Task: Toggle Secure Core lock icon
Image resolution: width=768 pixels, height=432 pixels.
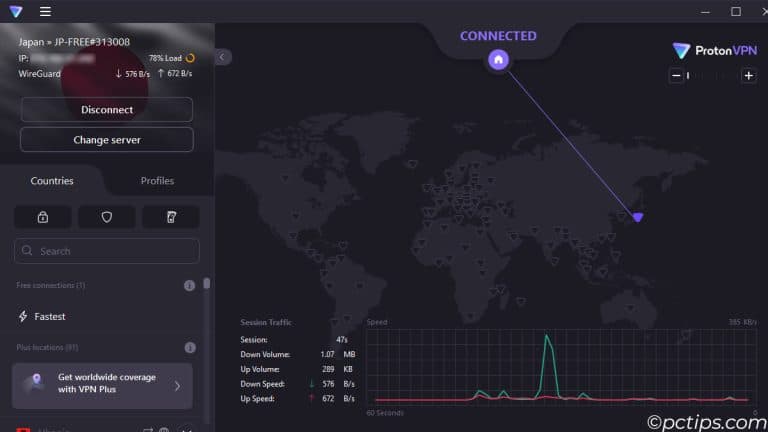Action: [43, 217]
